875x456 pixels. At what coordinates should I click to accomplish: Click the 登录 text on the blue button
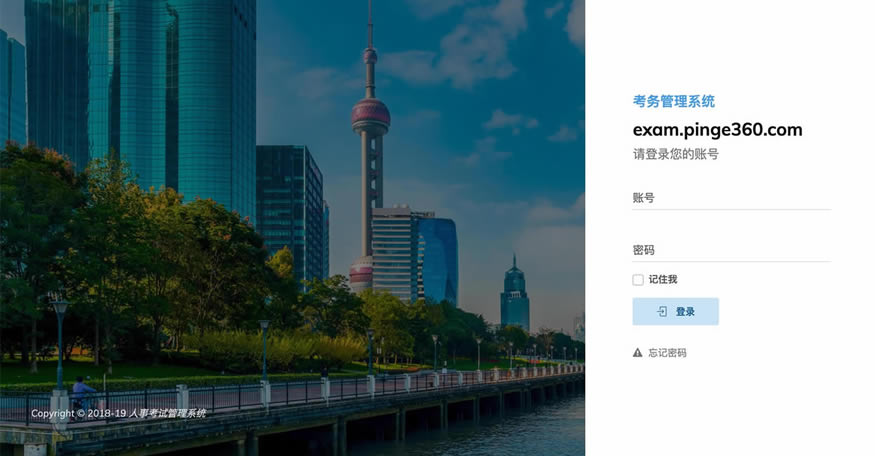(685, 312)
